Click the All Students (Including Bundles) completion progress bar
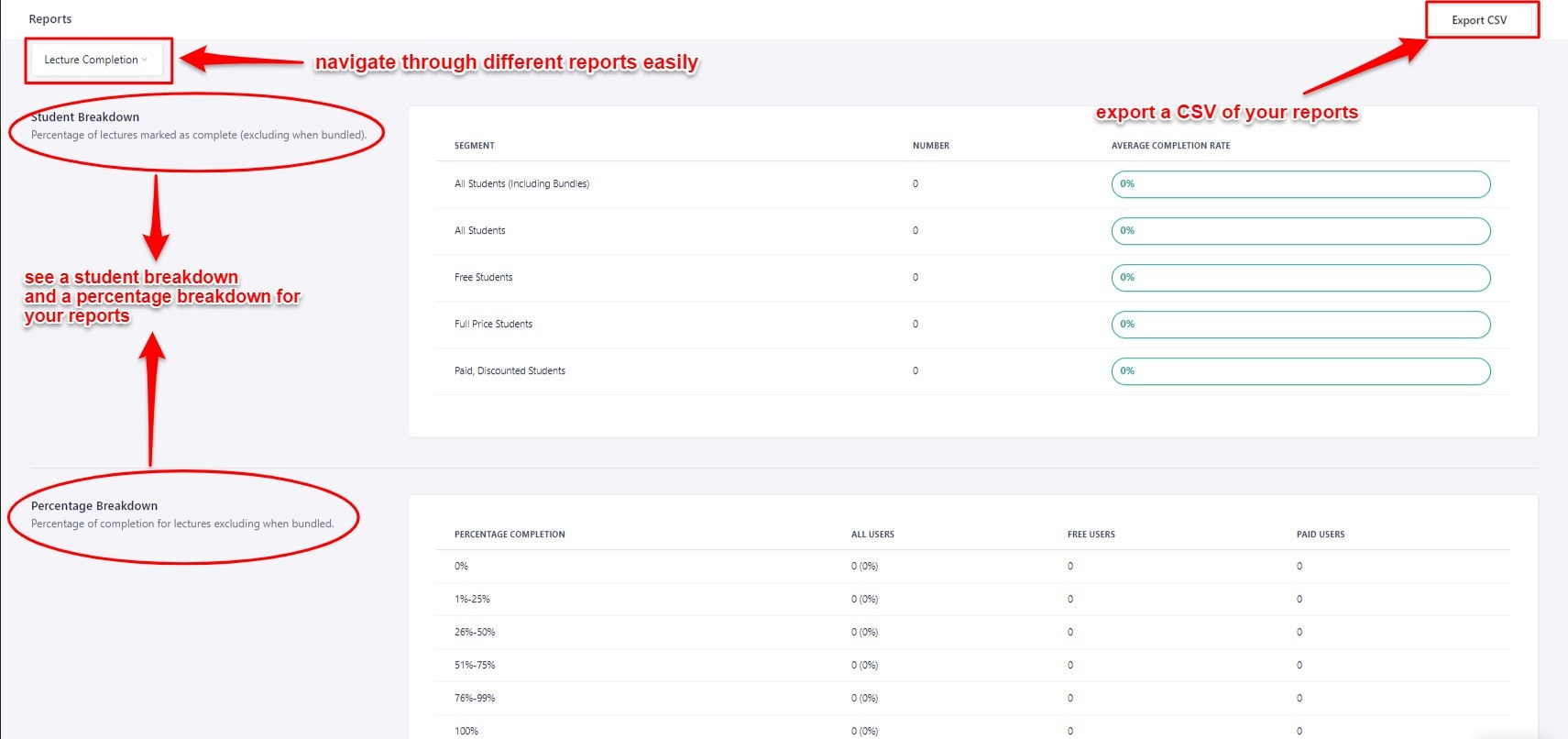 click(x=1300, y=184)
